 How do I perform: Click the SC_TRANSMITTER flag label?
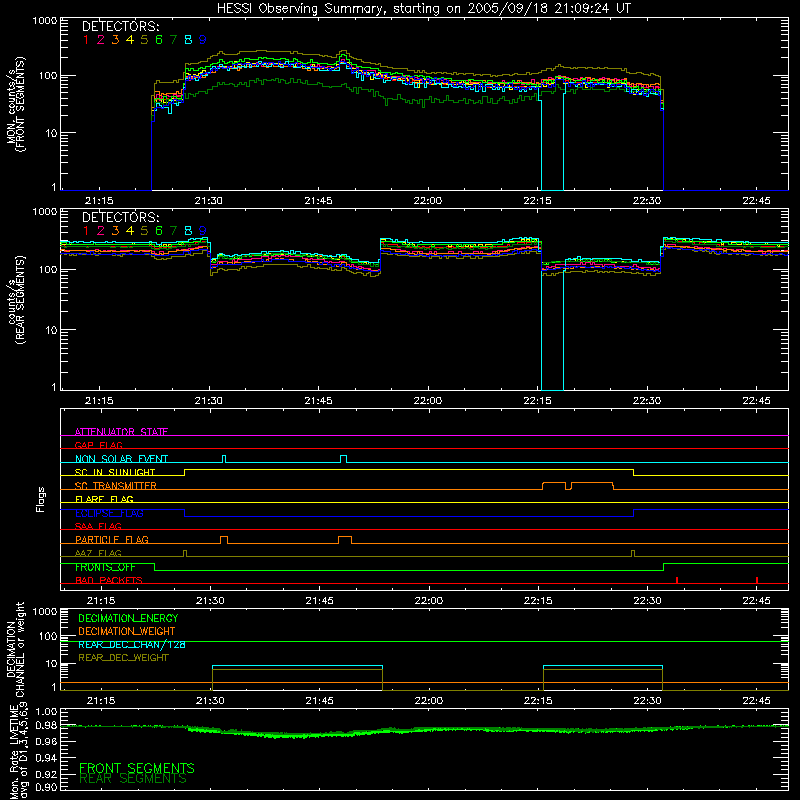(116, 486)
